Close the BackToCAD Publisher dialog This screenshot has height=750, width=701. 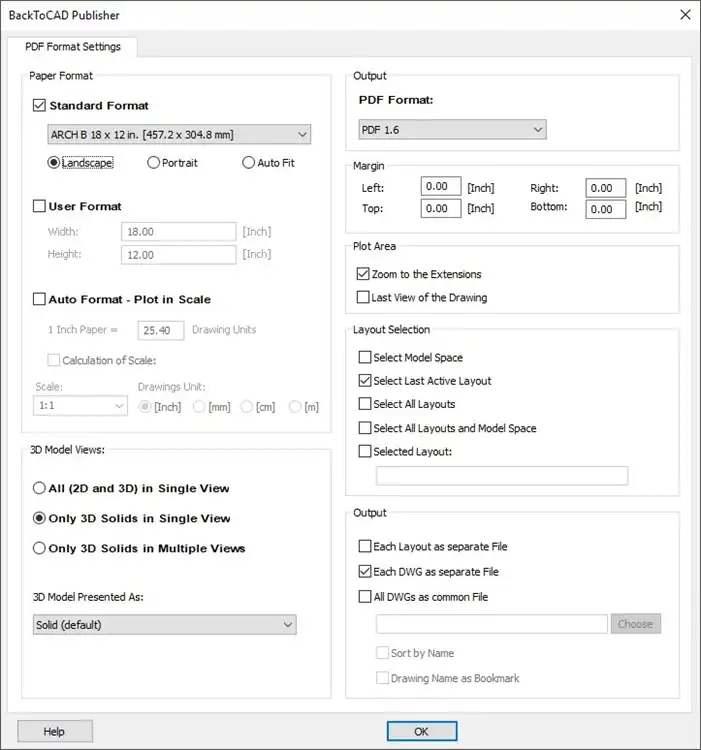[685, 15]
